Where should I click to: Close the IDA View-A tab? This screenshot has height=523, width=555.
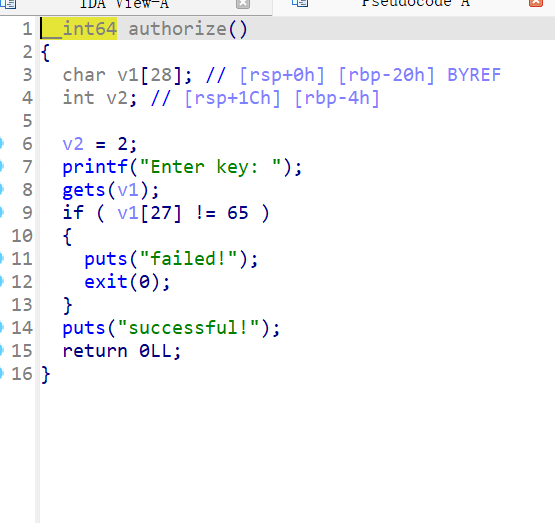(x=243, y=4)
